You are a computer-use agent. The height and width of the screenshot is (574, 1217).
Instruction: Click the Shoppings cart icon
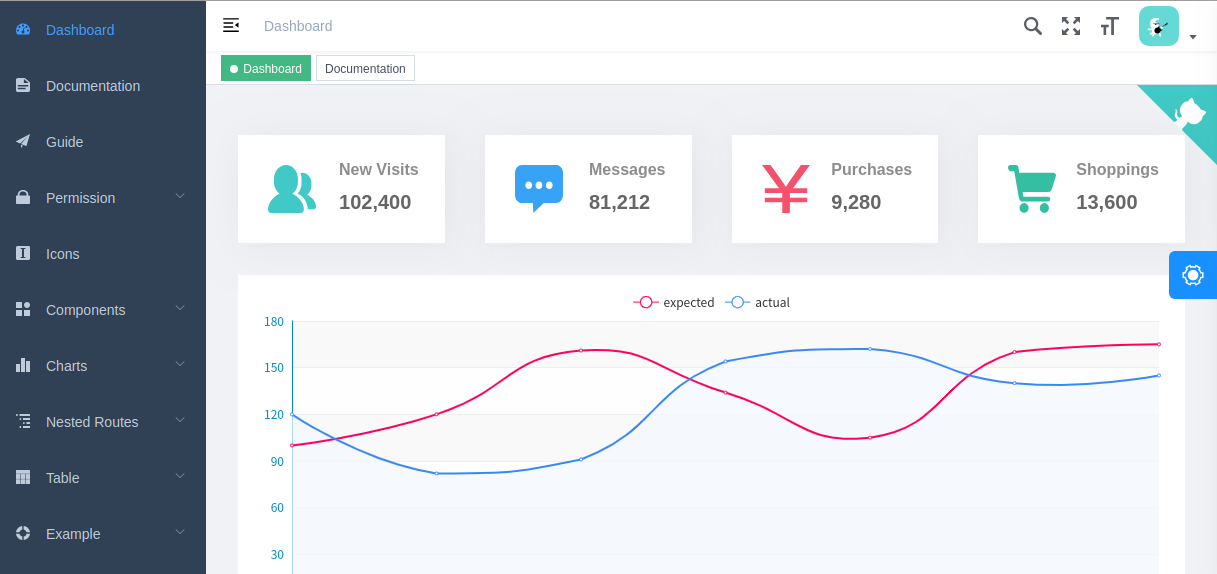coord(1031,189)
